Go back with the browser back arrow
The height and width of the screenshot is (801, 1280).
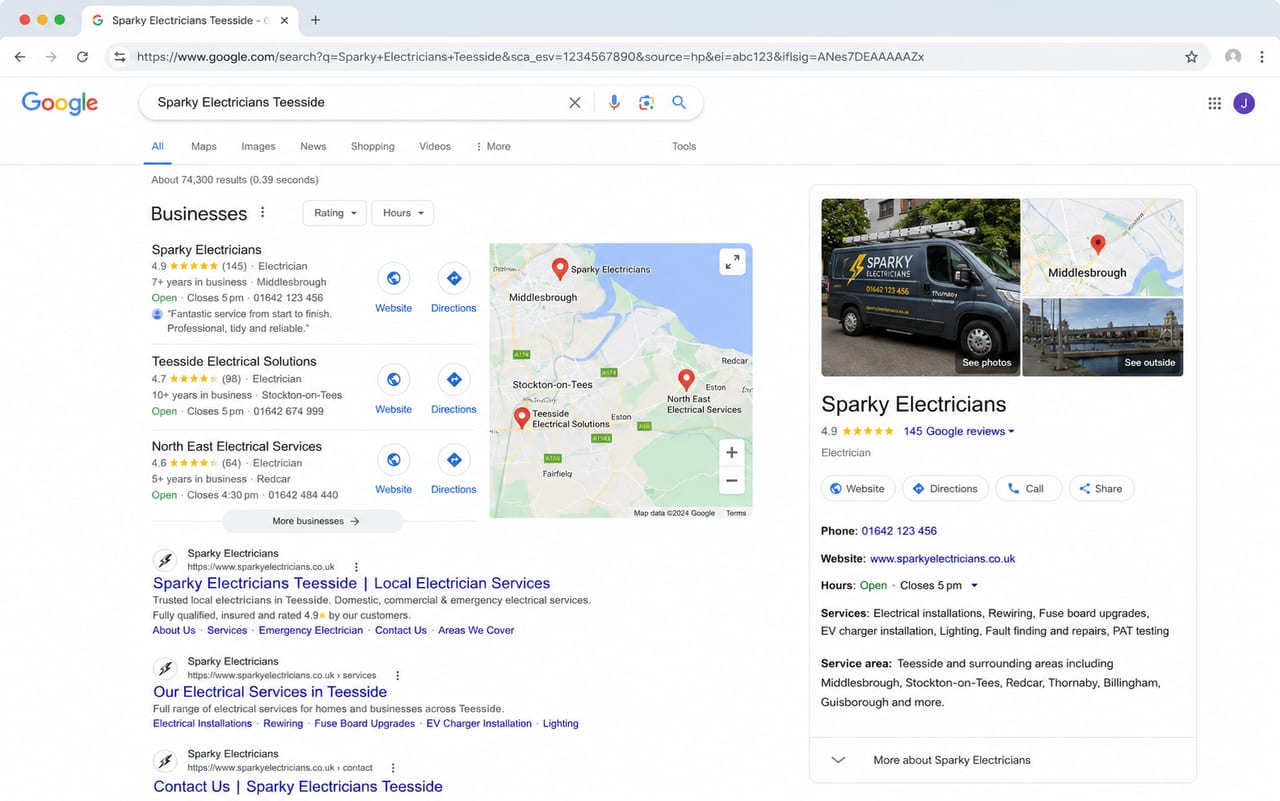[20, 57]
